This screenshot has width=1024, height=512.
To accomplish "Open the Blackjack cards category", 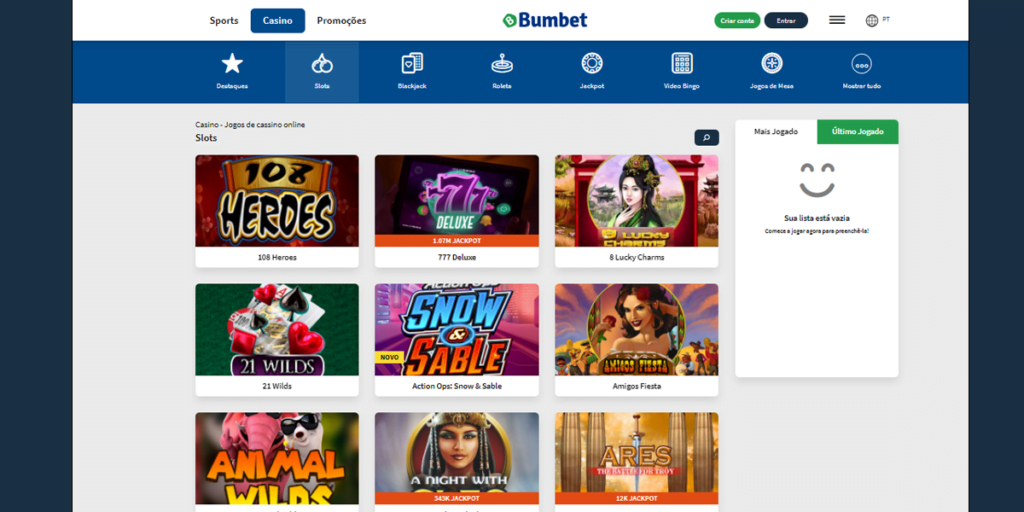I will 412,63.
